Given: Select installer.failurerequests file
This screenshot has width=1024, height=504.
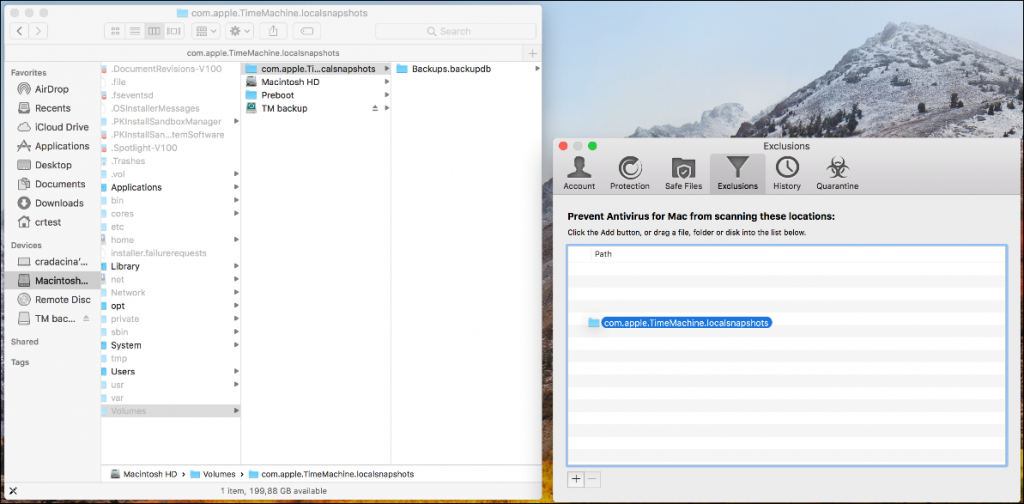Looking at the screenshot, I should [x=159, y=253].
